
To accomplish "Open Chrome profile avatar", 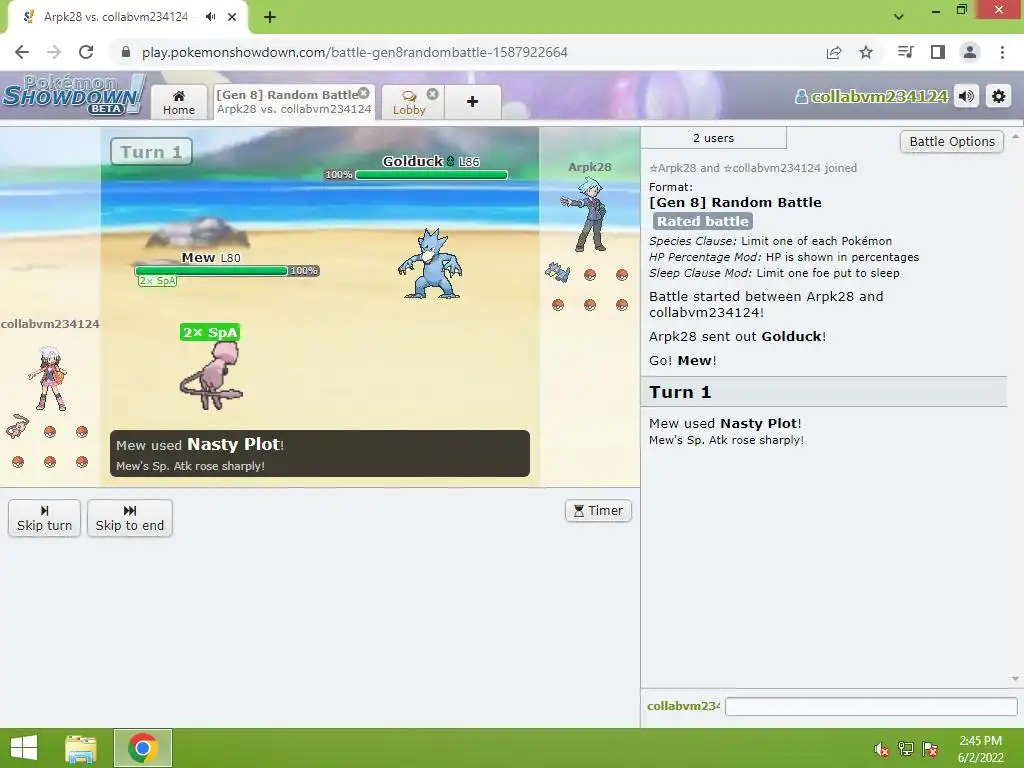I will [x=970, y=52].
